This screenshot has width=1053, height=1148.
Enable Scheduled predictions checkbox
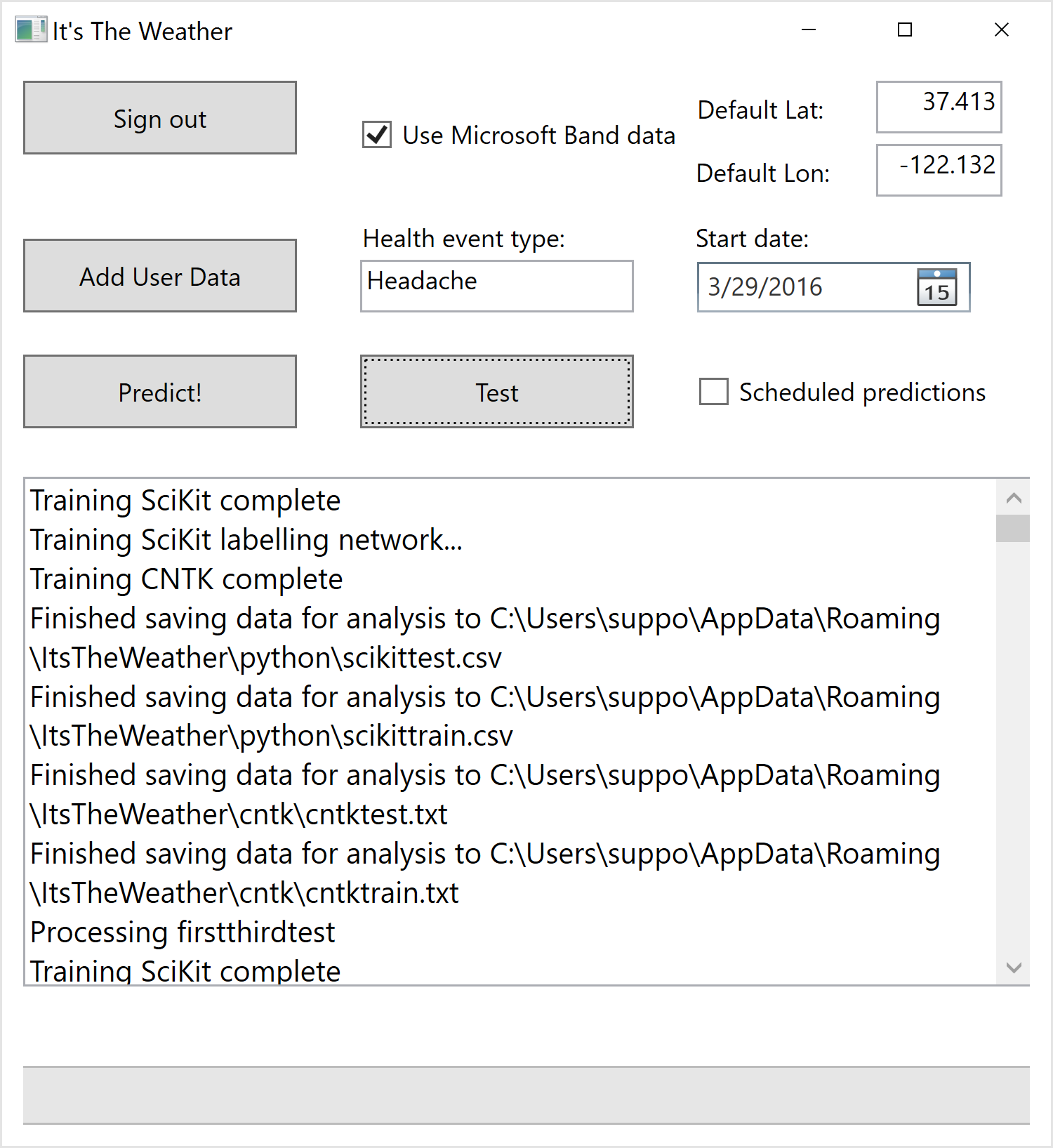coord(714,392)
